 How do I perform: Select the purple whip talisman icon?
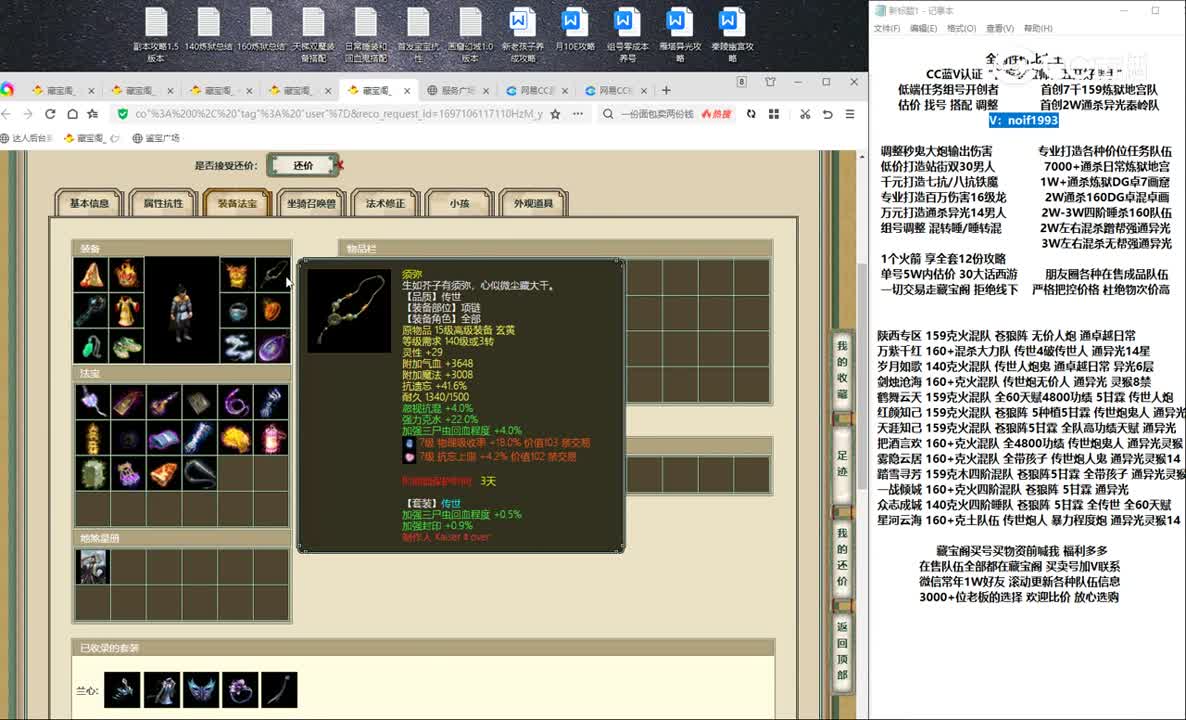(x=237, y=402)
